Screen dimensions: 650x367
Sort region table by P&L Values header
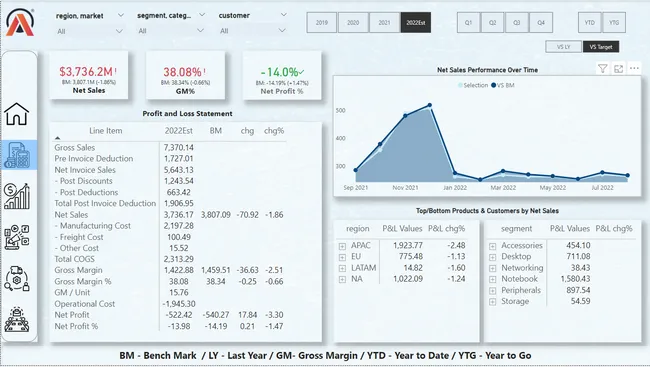[402, 228]
